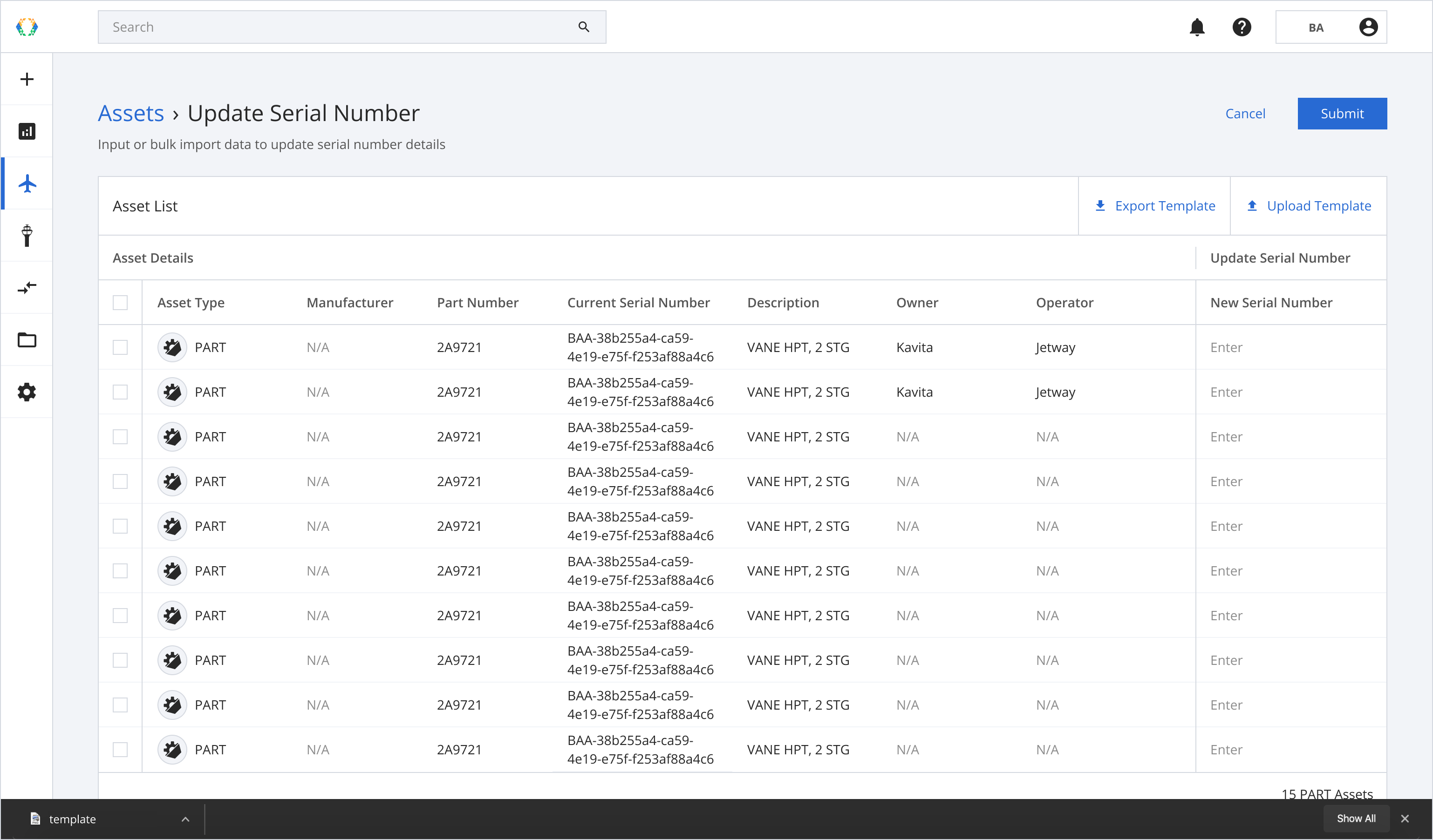This screenshot has width=1433, height=840.
Task: Click the Submit button
Action: pyautogui.click(x=1342, y=113)
